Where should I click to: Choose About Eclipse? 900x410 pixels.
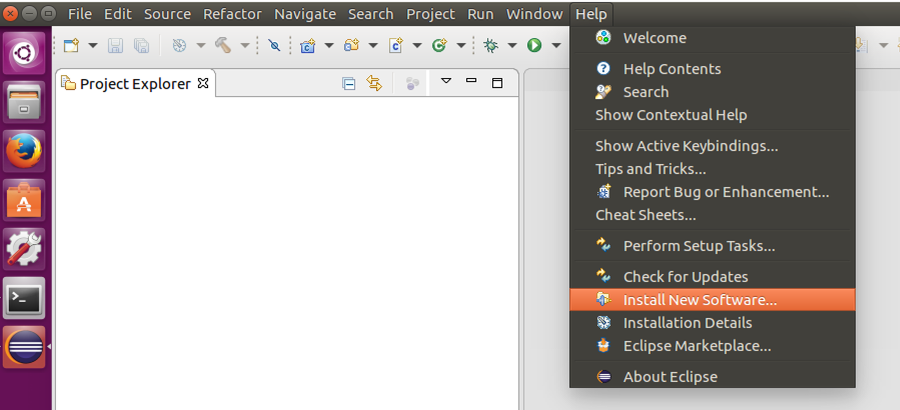(x=712, y=377)
